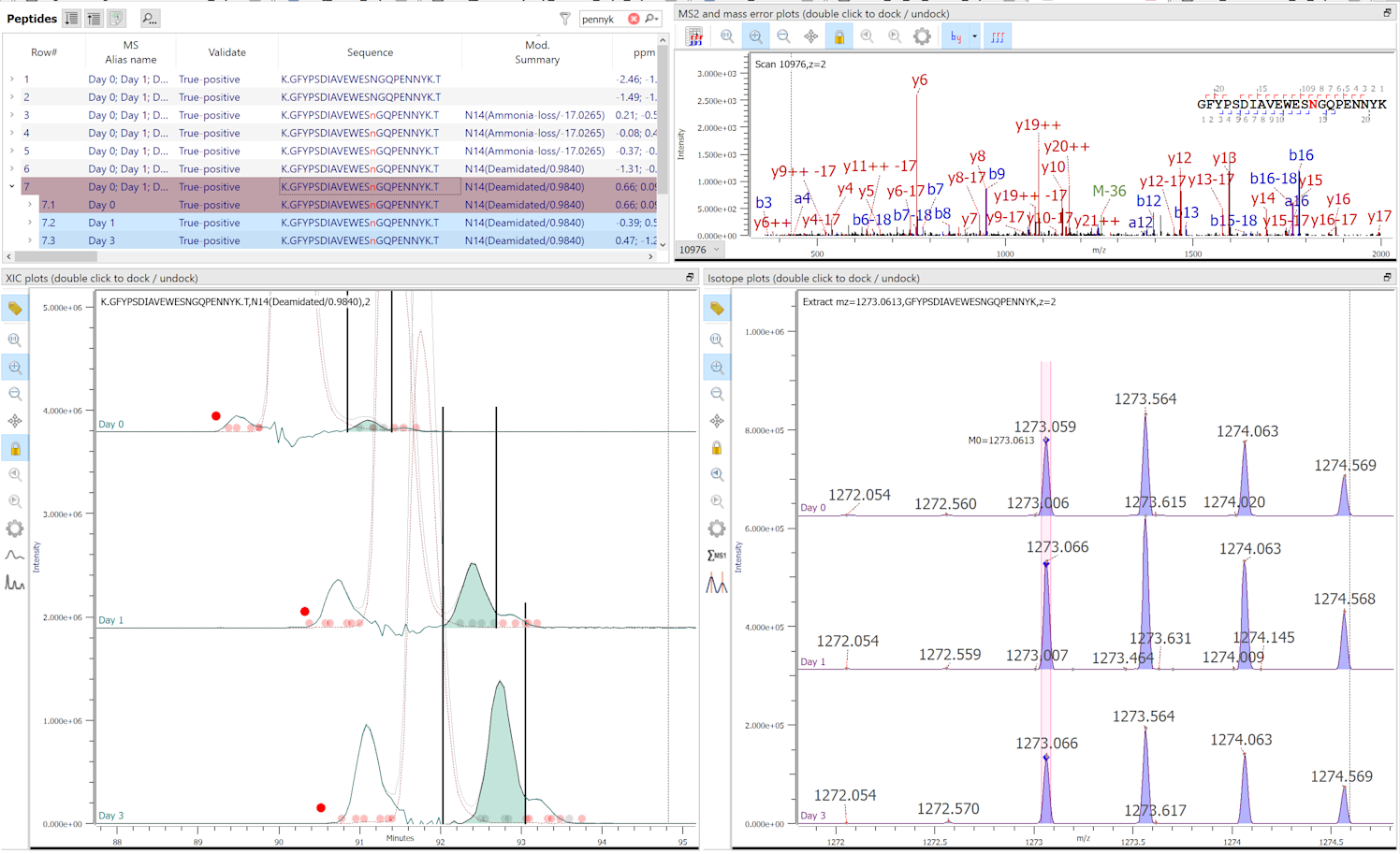Open the b/y ion type dropdown arrow
Viewport: 1400px width, 854px height.
[x=974, y=36]
